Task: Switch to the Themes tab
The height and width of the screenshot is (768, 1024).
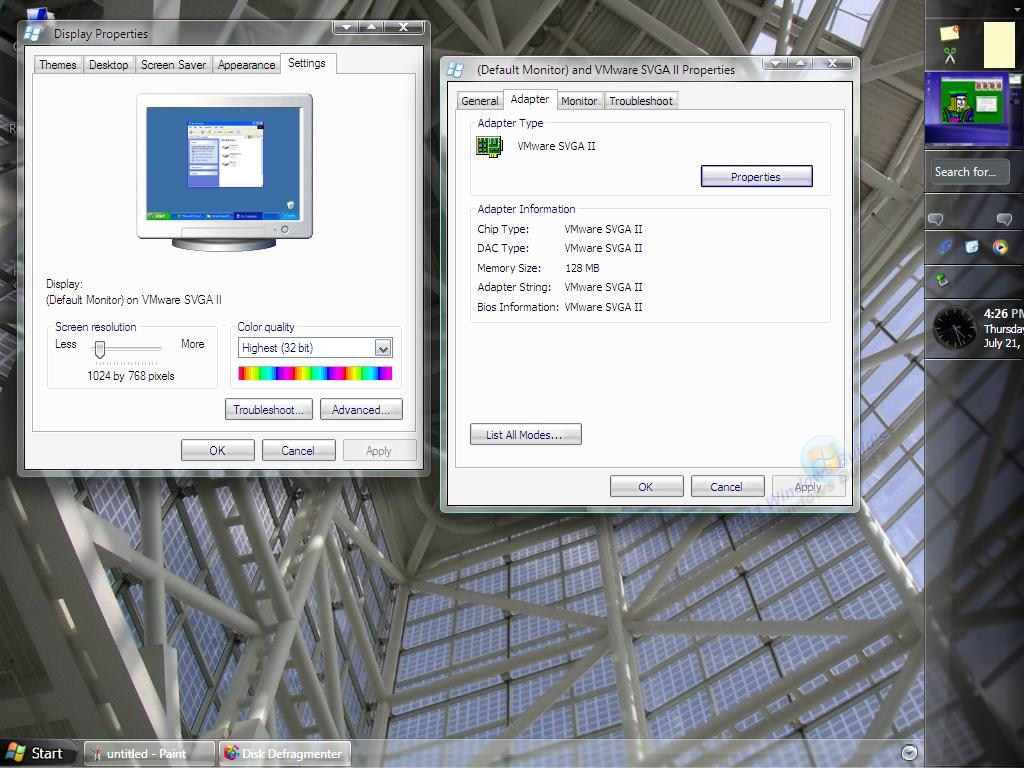Action: (x=58, y=65)
